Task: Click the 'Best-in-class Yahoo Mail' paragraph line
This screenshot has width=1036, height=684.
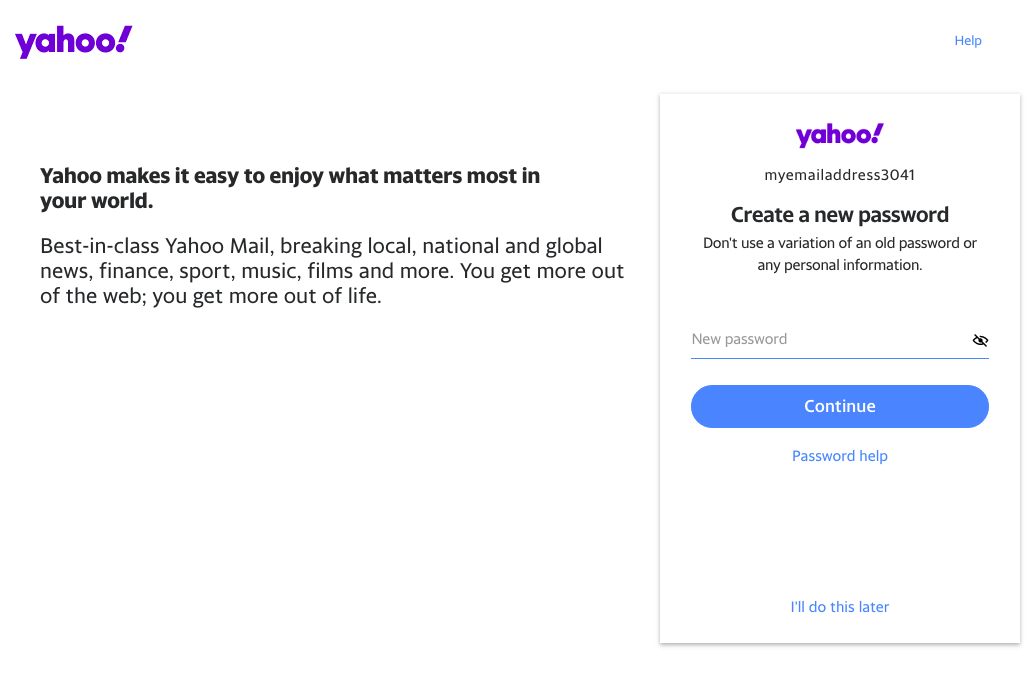Action: (321, 246)
